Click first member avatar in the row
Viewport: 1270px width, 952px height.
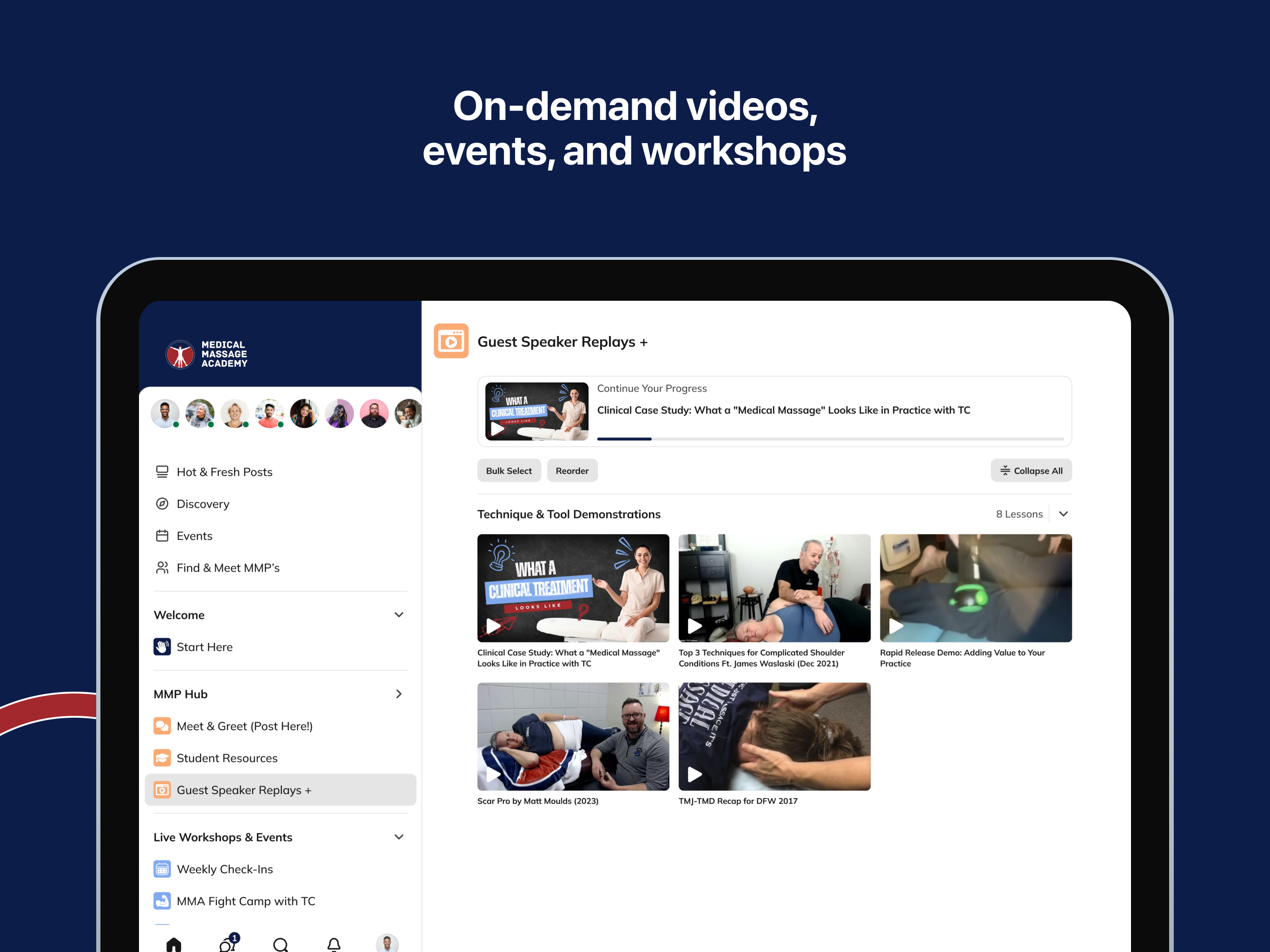tap(165, 413)
